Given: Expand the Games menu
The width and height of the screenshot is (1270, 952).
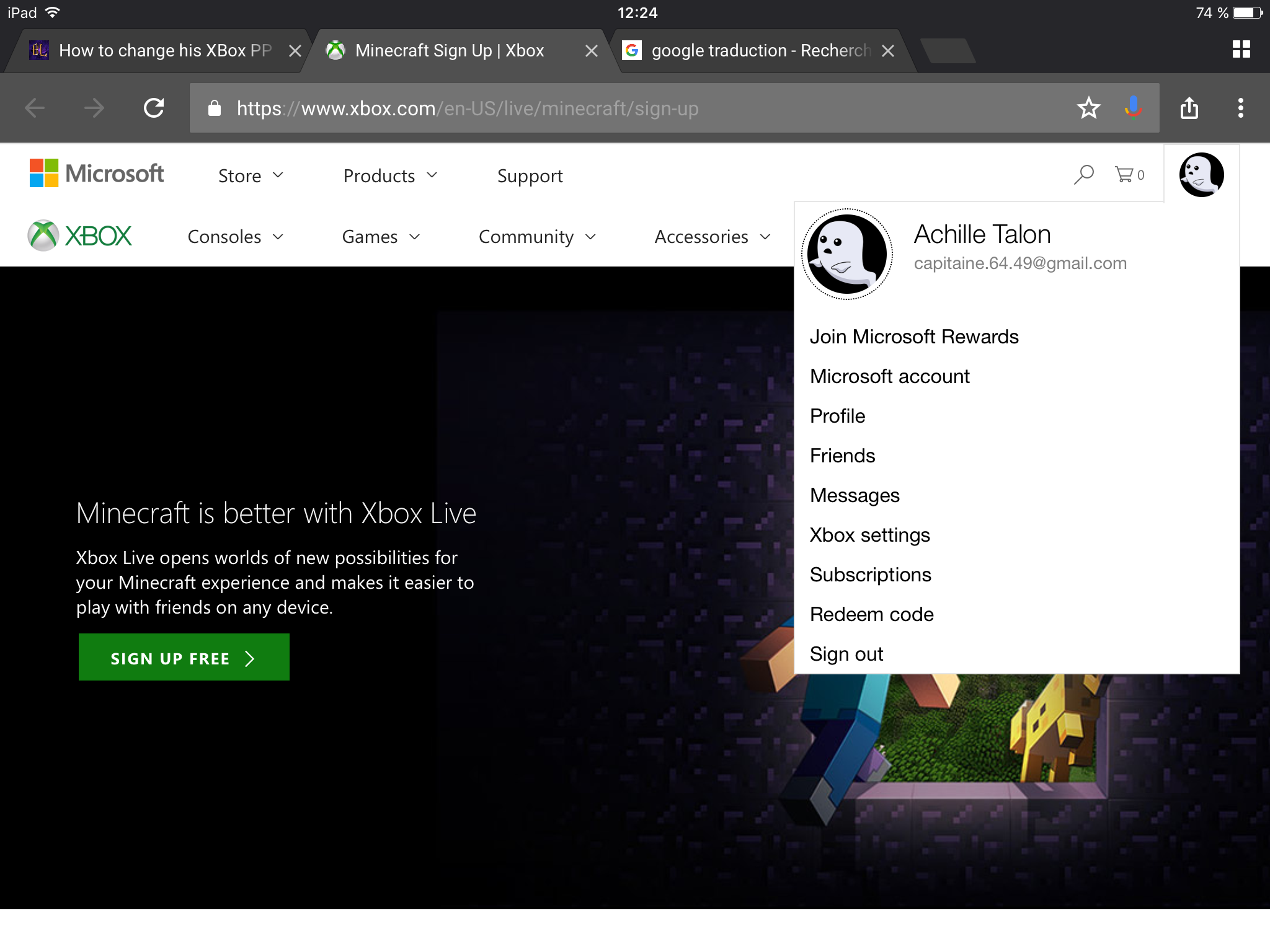Looking at the screenshot, I should 381,237.
